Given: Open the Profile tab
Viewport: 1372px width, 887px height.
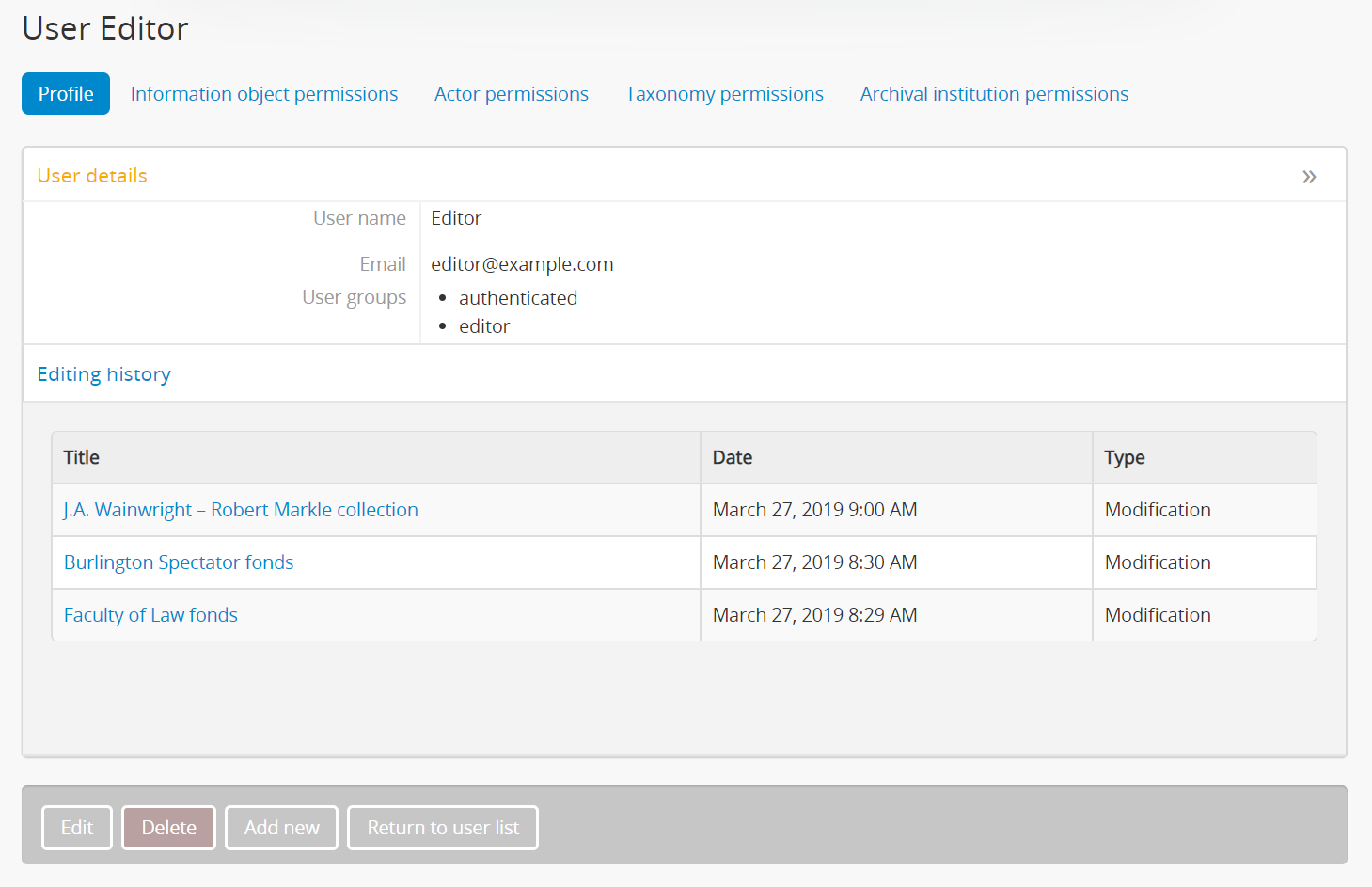Looking at the screenshot, I should click(66, 94).
